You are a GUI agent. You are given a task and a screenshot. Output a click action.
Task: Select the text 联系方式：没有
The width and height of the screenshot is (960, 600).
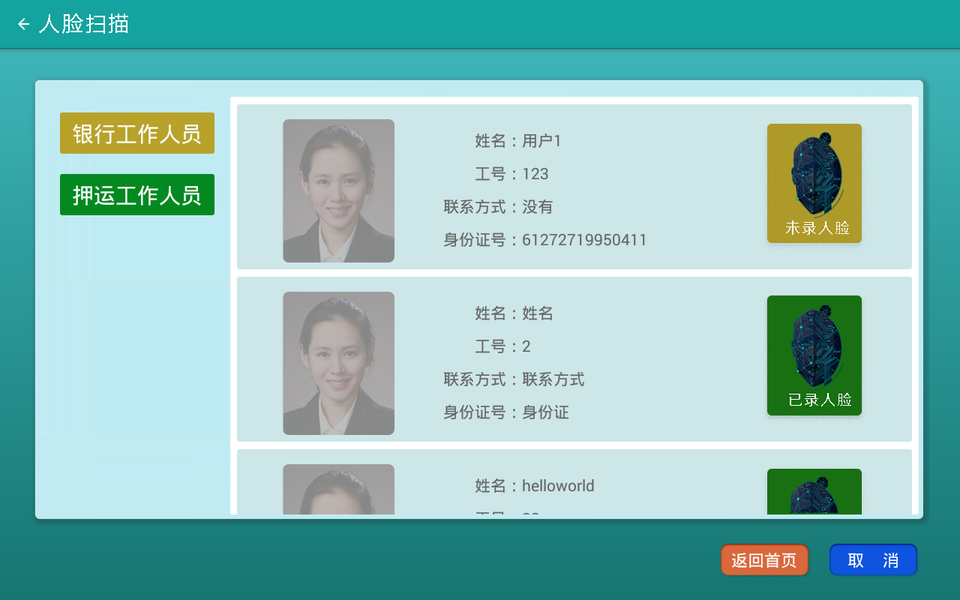498,207
